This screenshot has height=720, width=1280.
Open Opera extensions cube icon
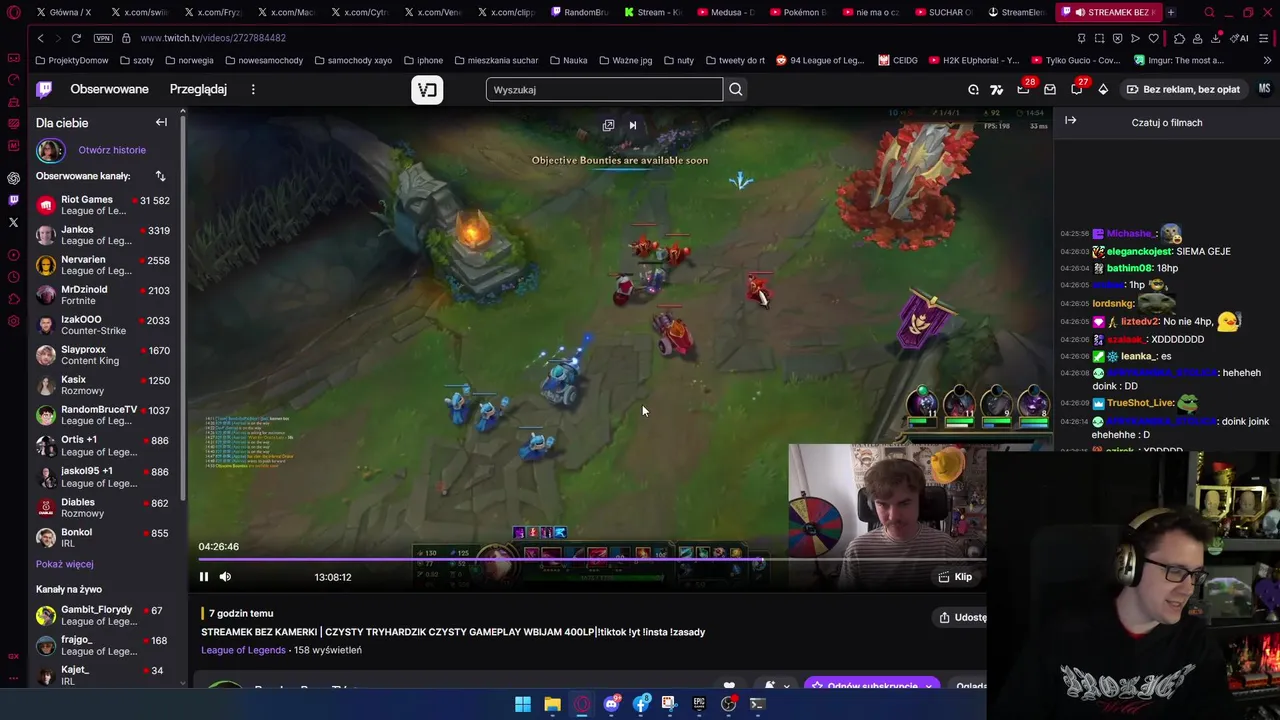1180,38
